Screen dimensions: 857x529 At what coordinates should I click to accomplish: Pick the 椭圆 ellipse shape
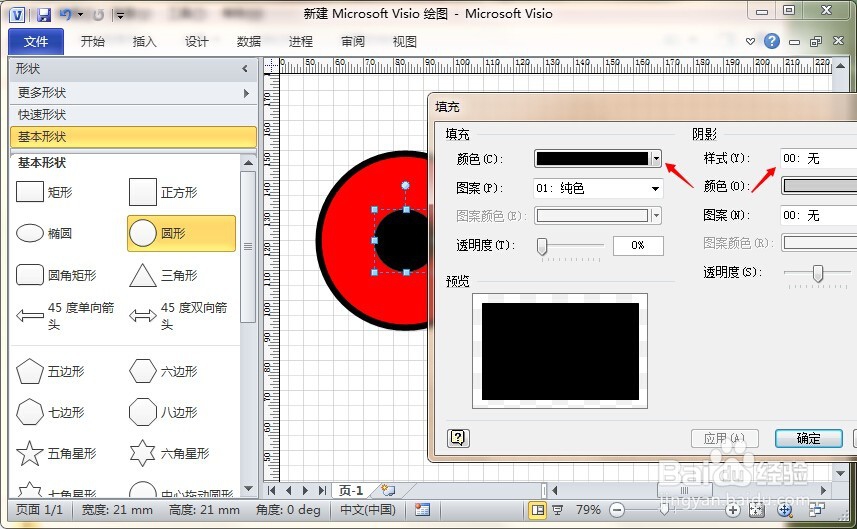(44, 233)
